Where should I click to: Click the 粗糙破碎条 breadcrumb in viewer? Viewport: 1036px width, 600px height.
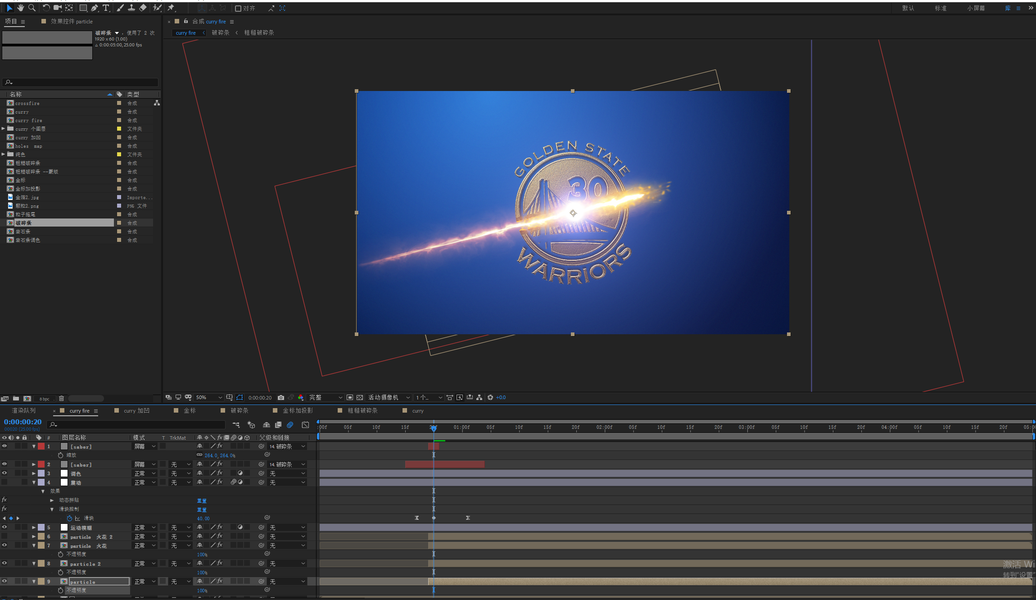[x=259, y=32]
